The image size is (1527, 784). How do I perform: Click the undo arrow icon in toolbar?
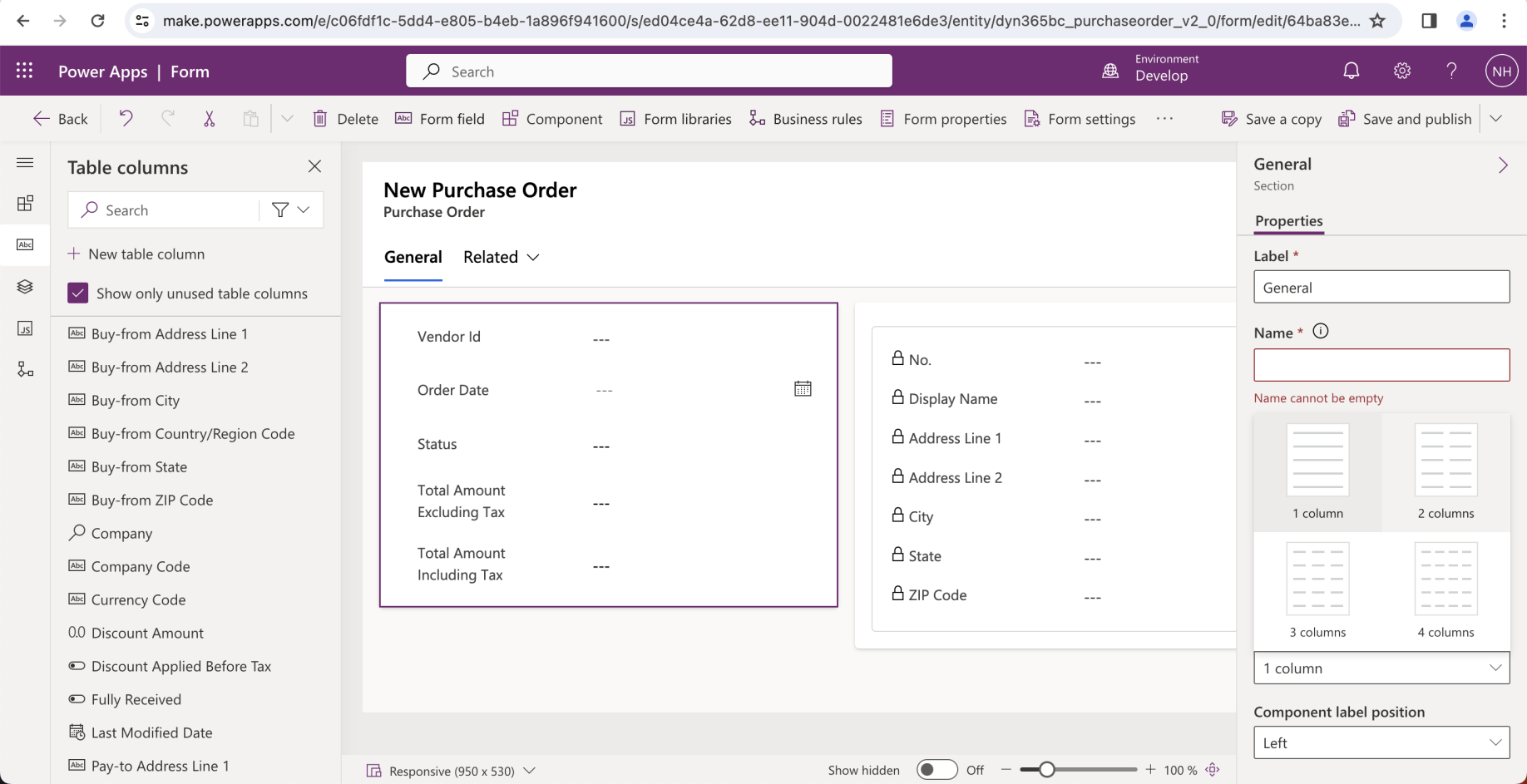(126, 119)
